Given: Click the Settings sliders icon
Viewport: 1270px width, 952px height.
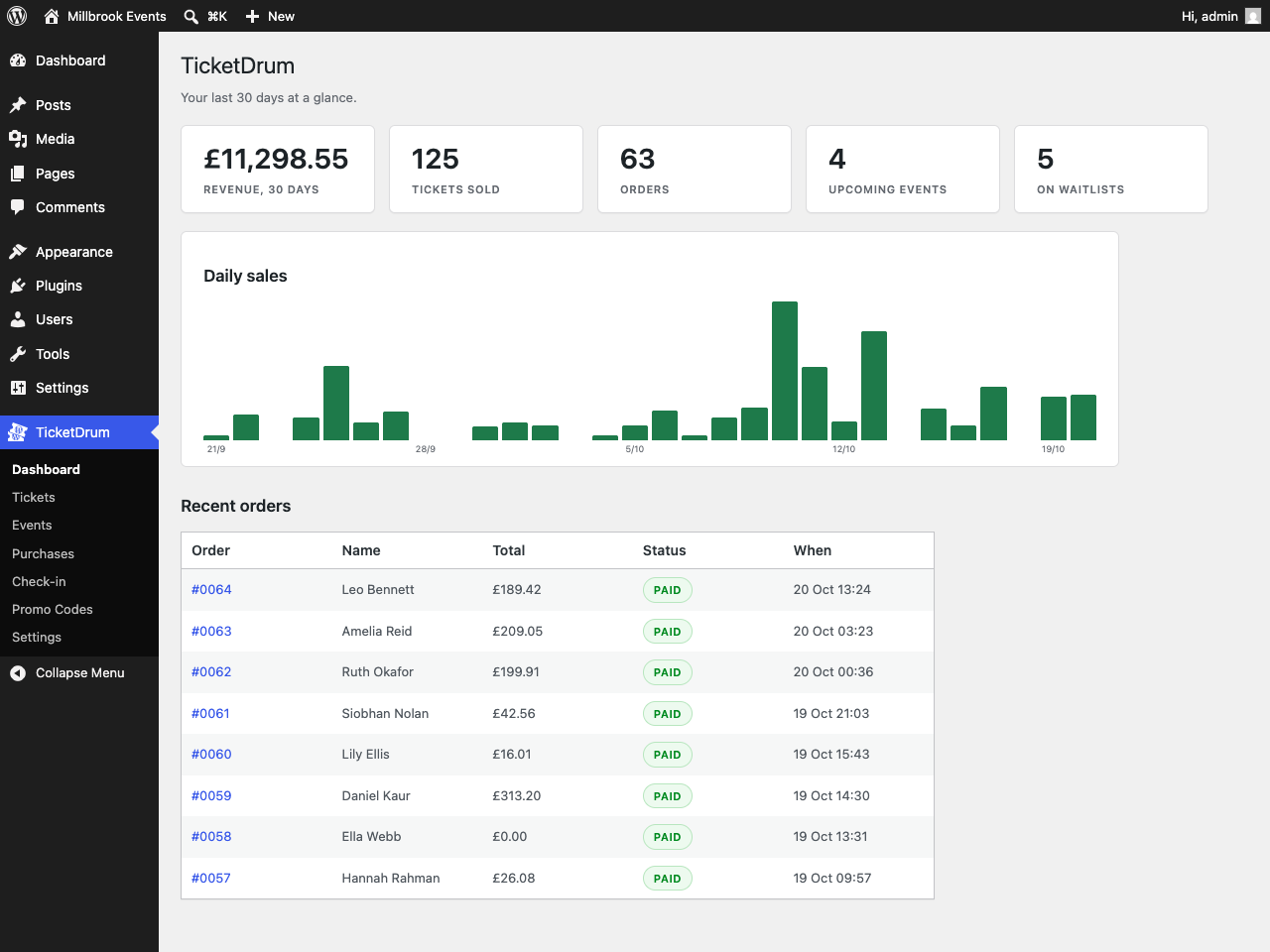Looking at the screenshot, I should coord(18,388).
